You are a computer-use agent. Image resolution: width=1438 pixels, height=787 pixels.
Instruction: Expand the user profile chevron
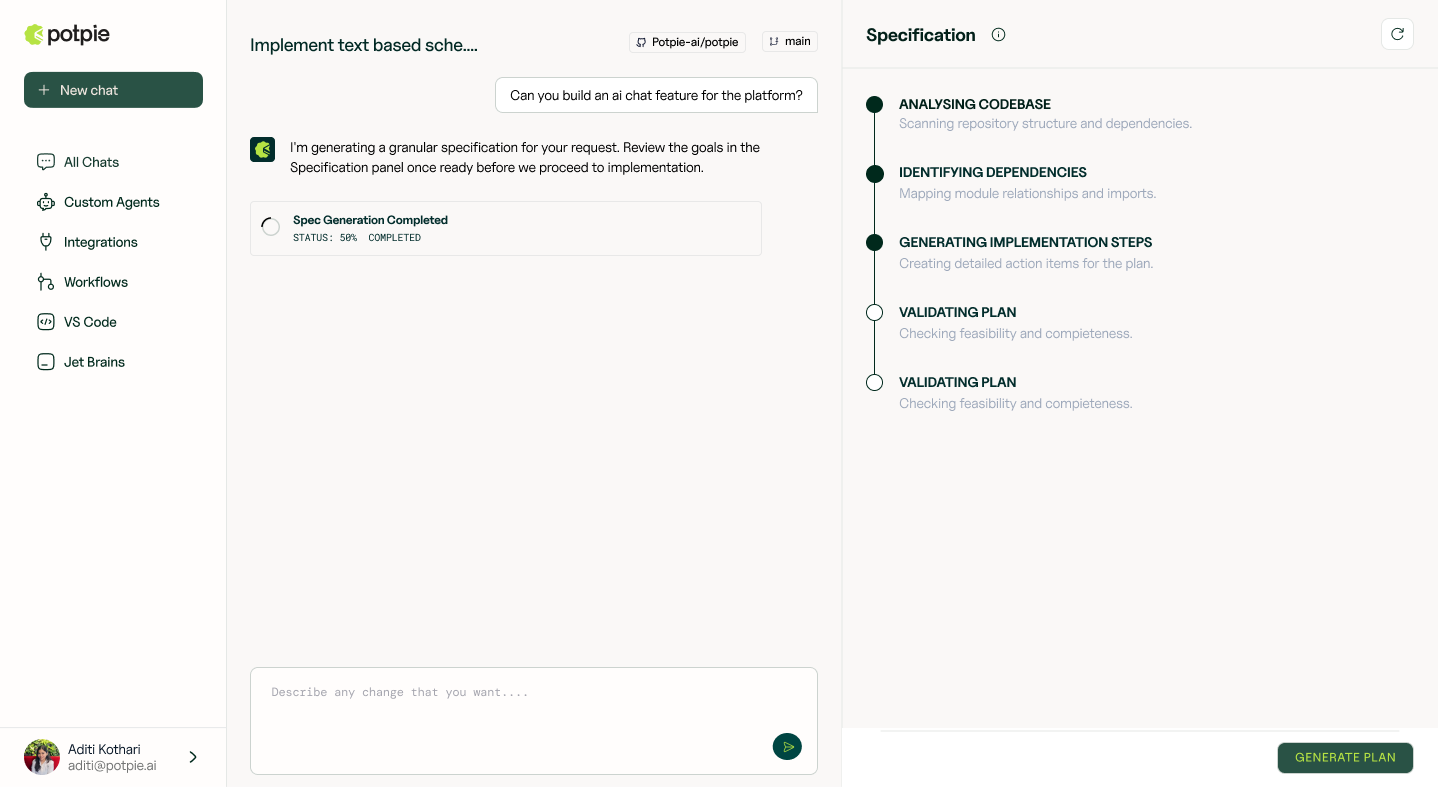tap(193, 757)
